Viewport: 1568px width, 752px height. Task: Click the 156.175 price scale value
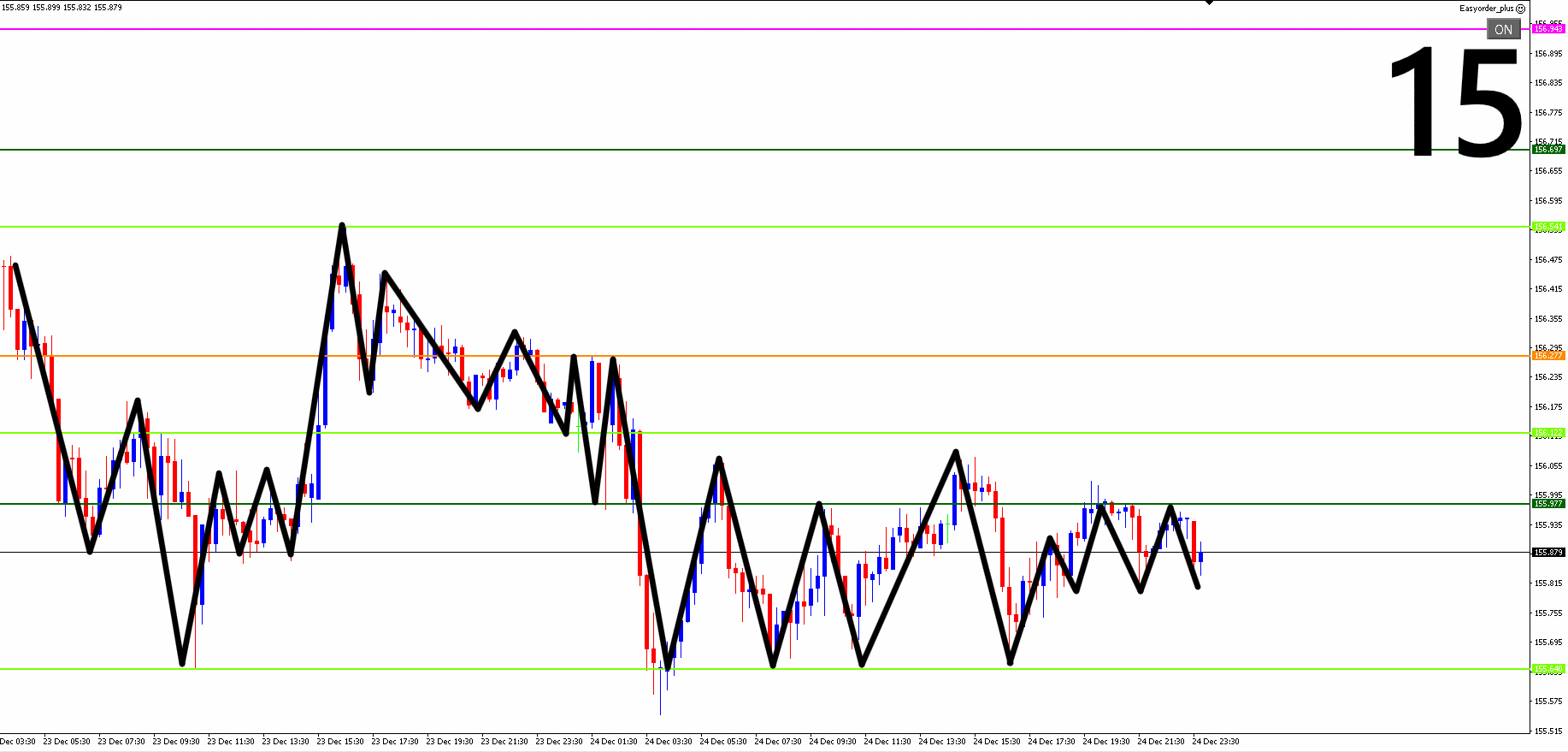pos(1548,407)
